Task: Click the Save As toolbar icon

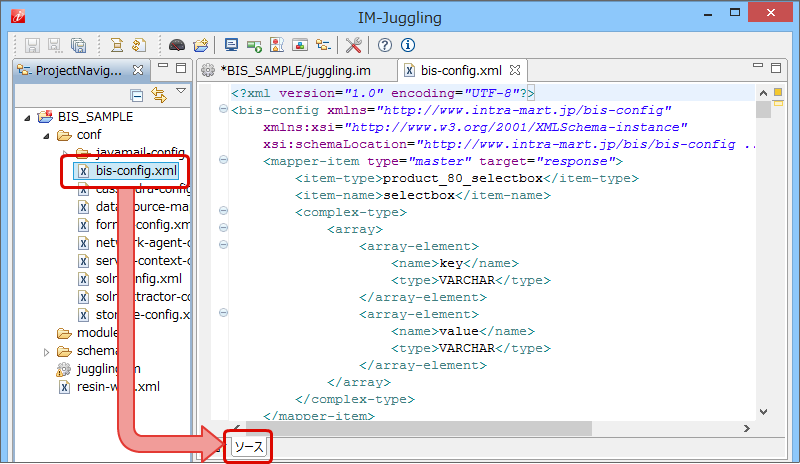Action: [55, 45]
